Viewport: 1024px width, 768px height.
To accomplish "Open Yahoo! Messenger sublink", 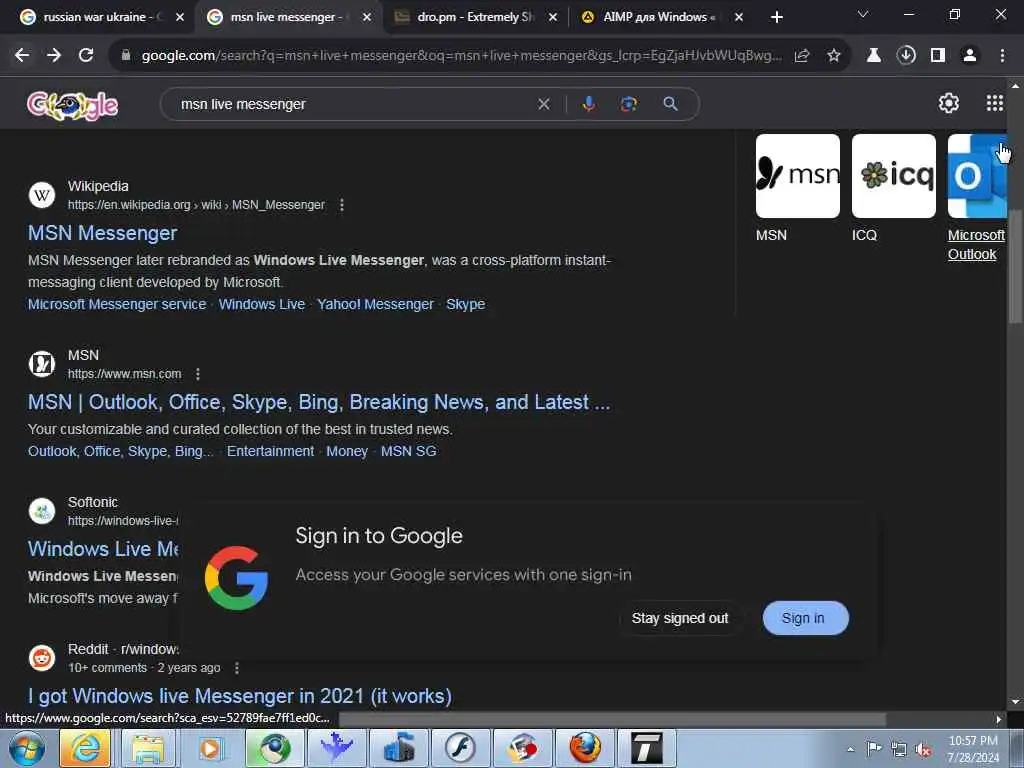I will [375, 304].
